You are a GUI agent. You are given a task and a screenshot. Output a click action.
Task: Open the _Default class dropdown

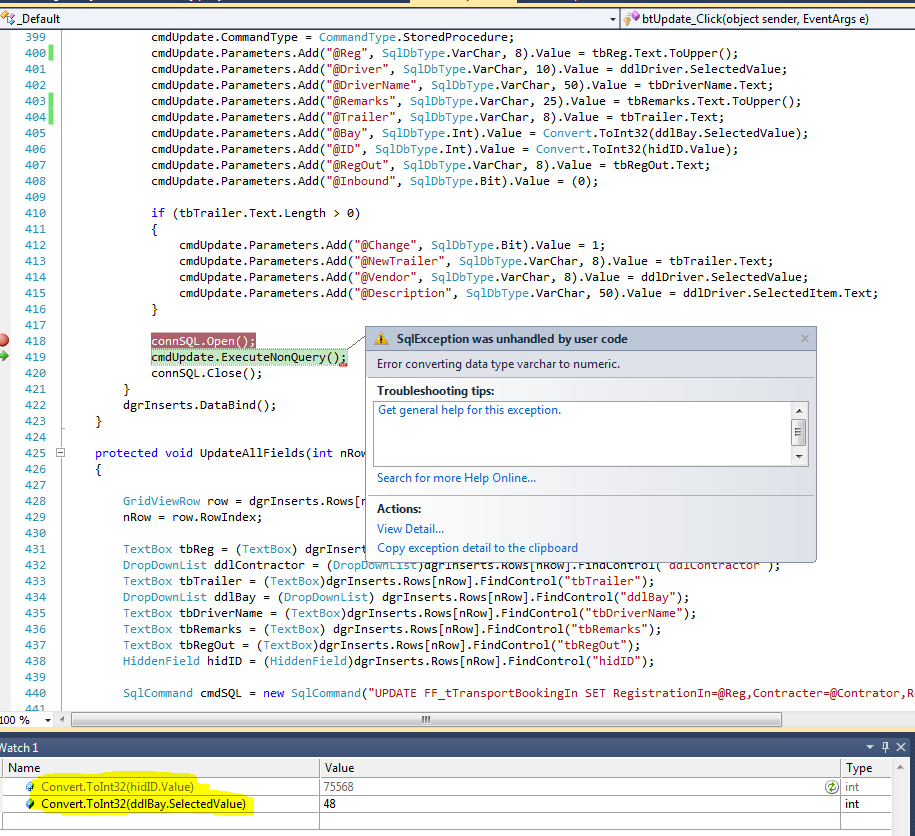(613, 17)
